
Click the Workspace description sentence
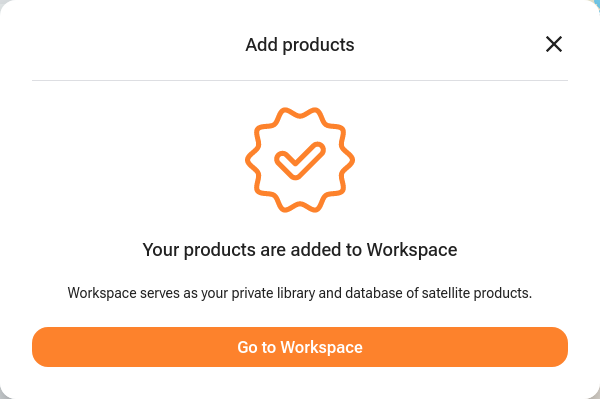point(300,293)
